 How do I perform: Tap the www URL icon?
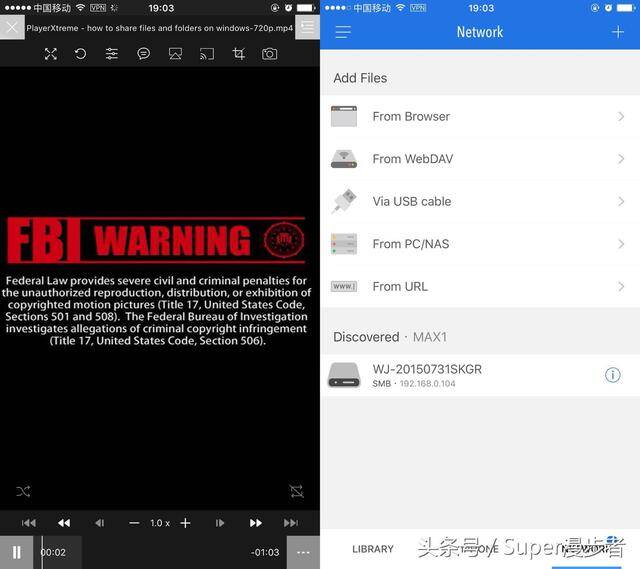(344, 287)
